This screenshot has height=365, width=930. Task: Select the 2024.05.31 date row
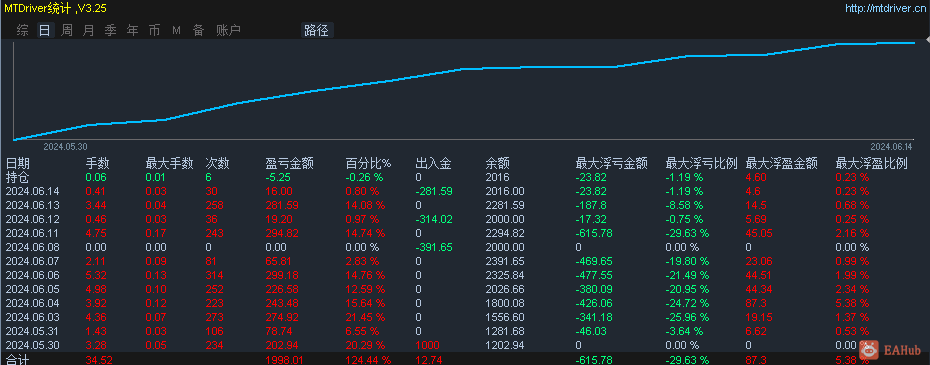(32, 331)
